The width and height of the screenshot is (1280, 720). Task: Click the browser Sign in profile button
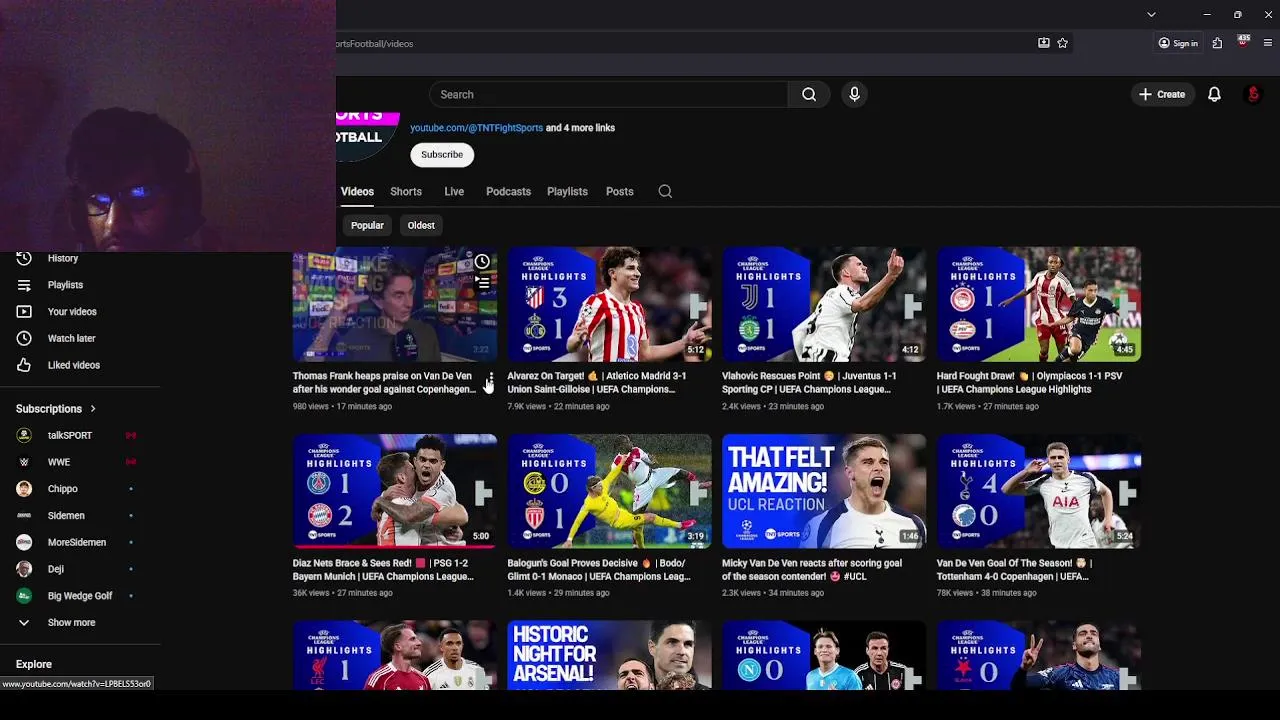tap(1178, 43)
